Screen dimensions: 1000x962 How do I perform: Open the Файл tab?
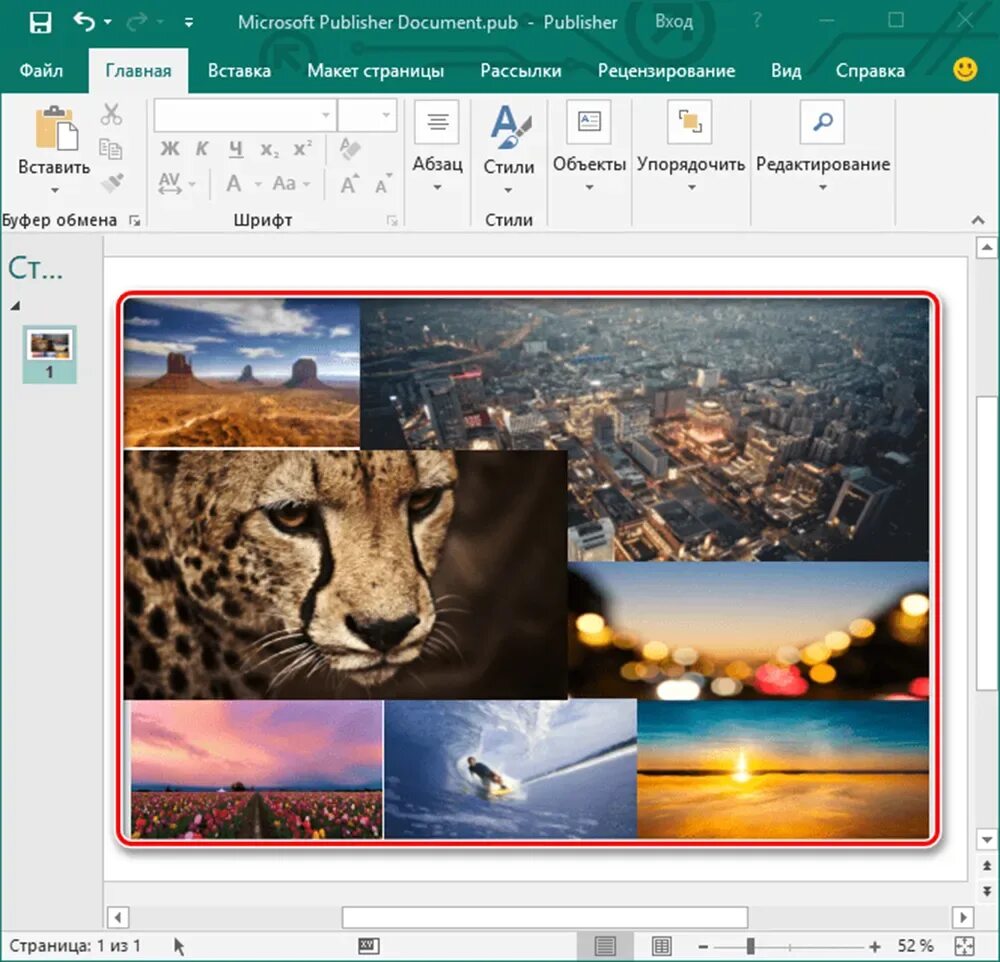41,70
